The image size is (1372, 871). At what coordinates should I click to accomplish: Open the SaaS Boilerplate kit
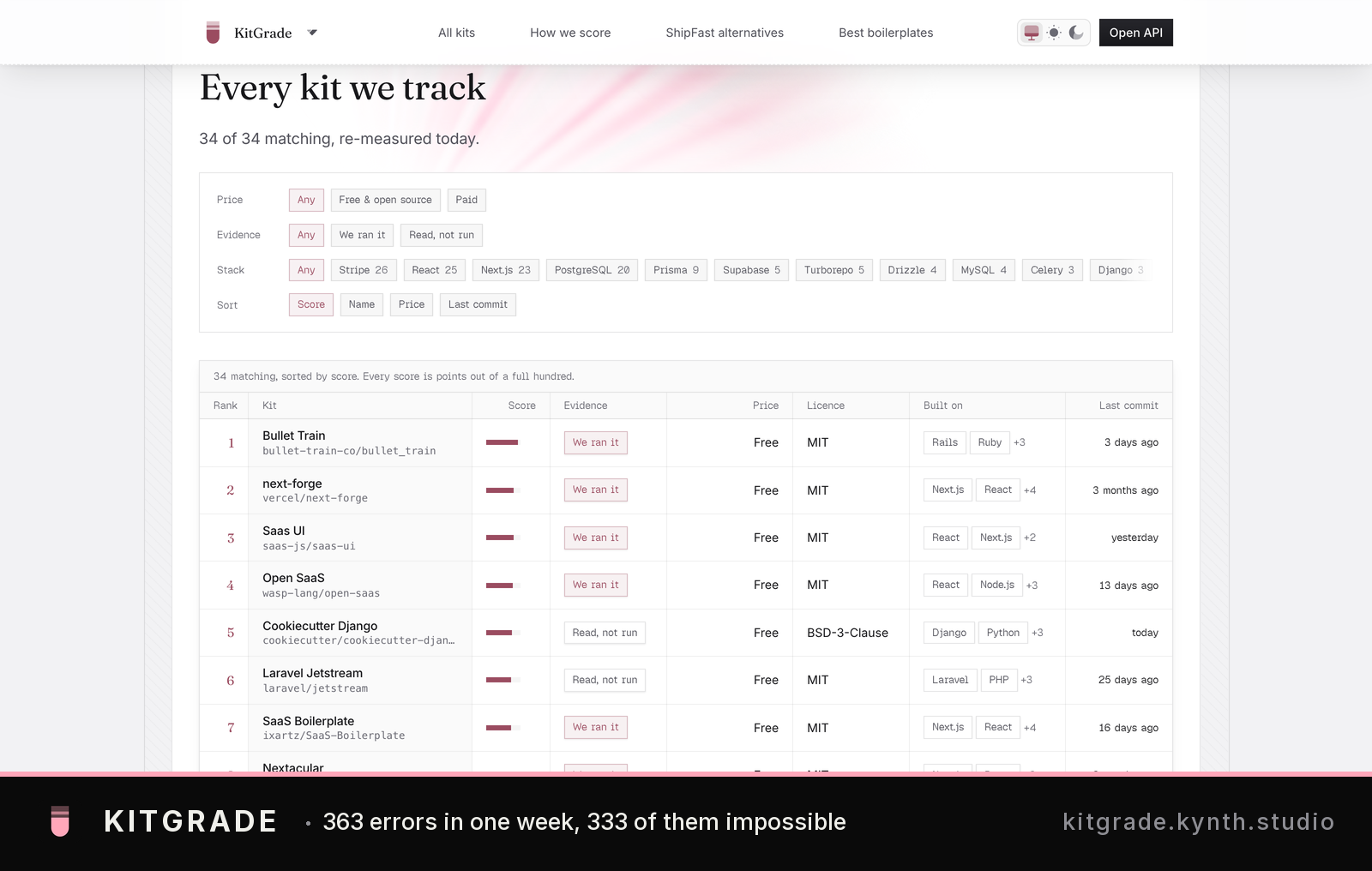308,721
